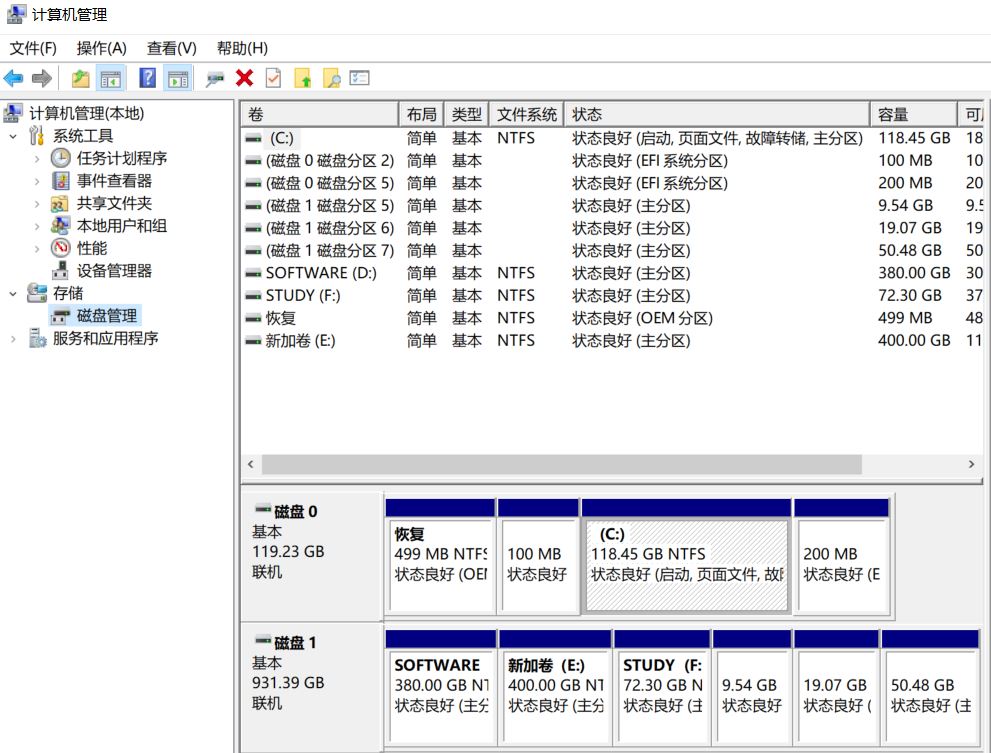Screen dimensions: 991x753
Task: Click the red X delete icon
Action: click(245, 78)
